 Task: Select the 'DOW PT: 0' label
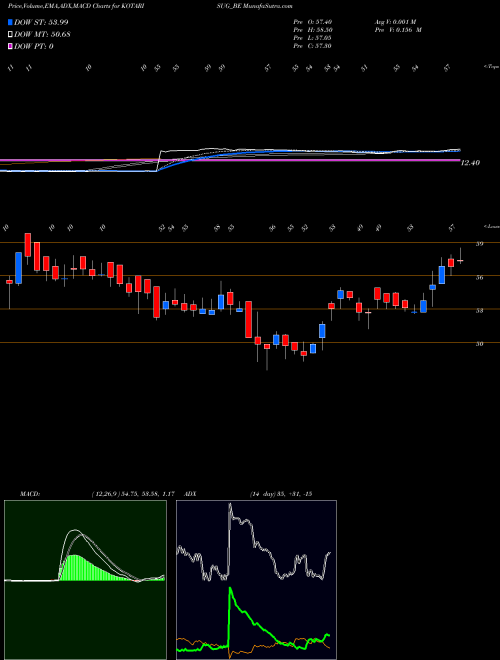(x=34, y=46)
